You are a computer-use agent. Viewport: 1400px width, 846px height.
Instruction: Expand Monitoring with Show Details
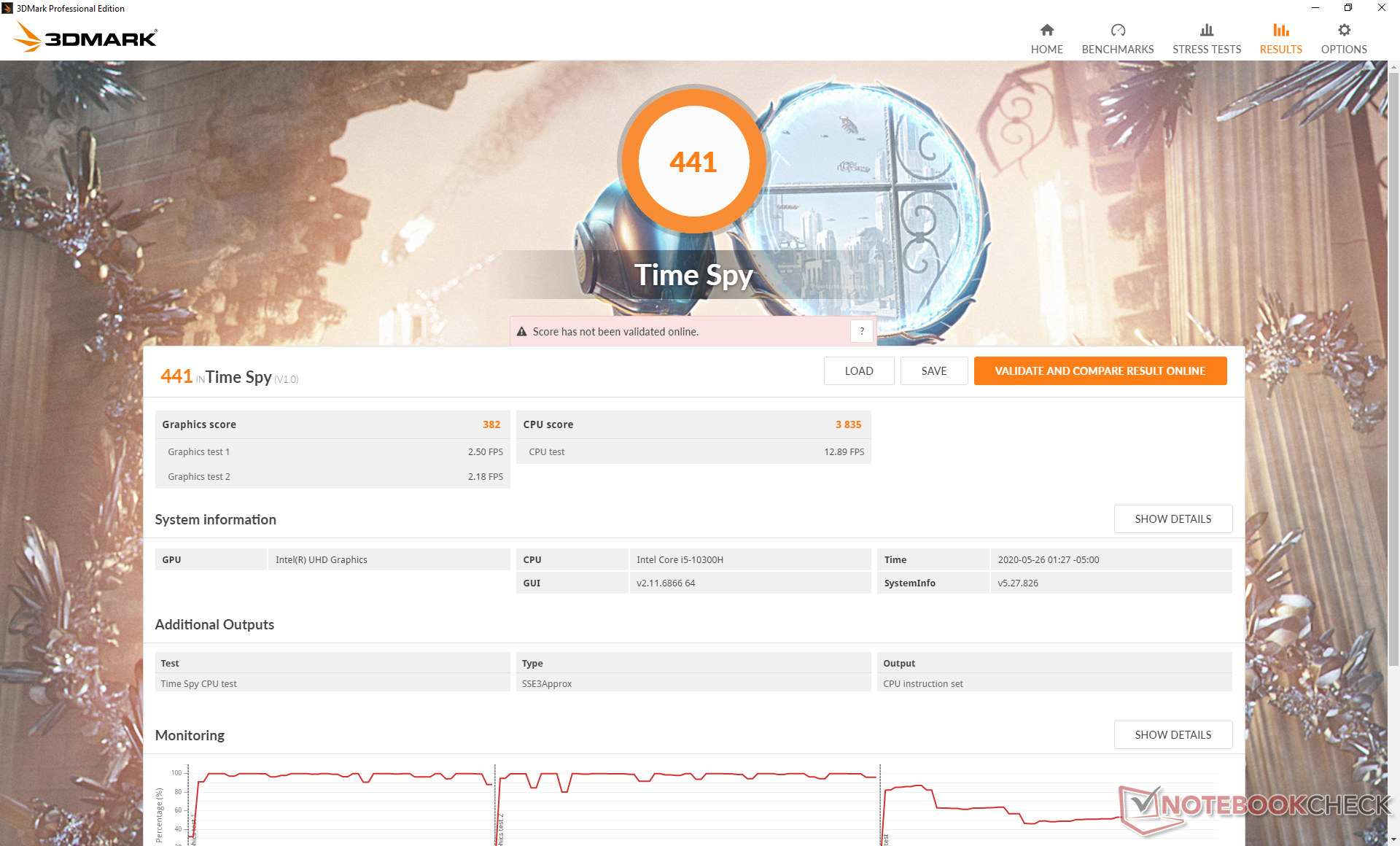tap(1172, 734)
